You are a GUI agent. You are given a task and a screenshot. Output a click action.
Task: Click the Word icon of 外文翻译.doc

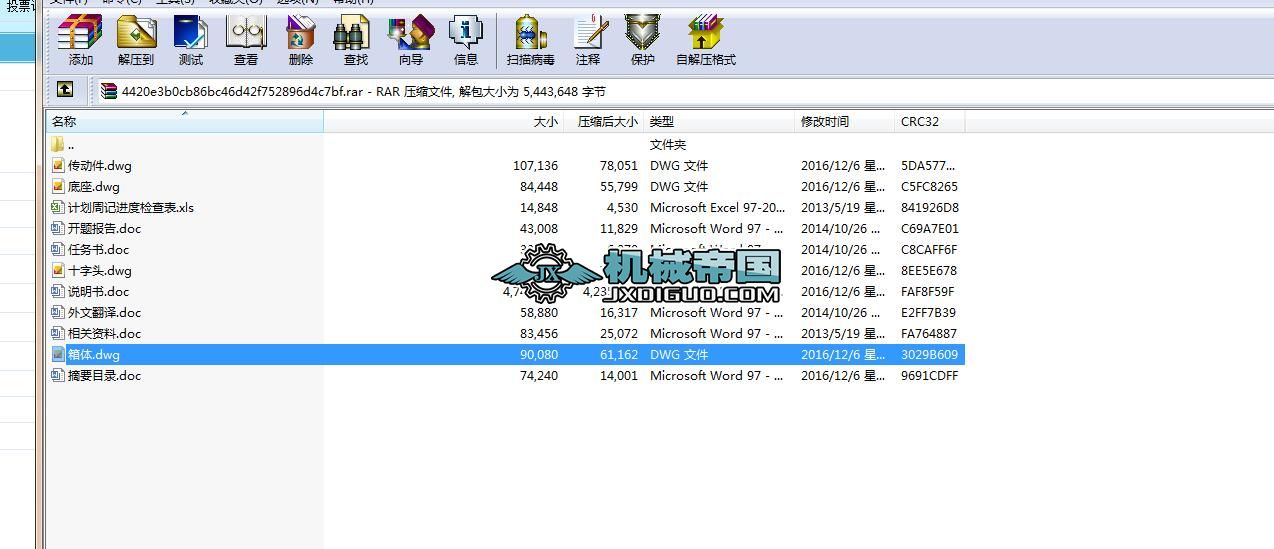(x=58, y=313)
